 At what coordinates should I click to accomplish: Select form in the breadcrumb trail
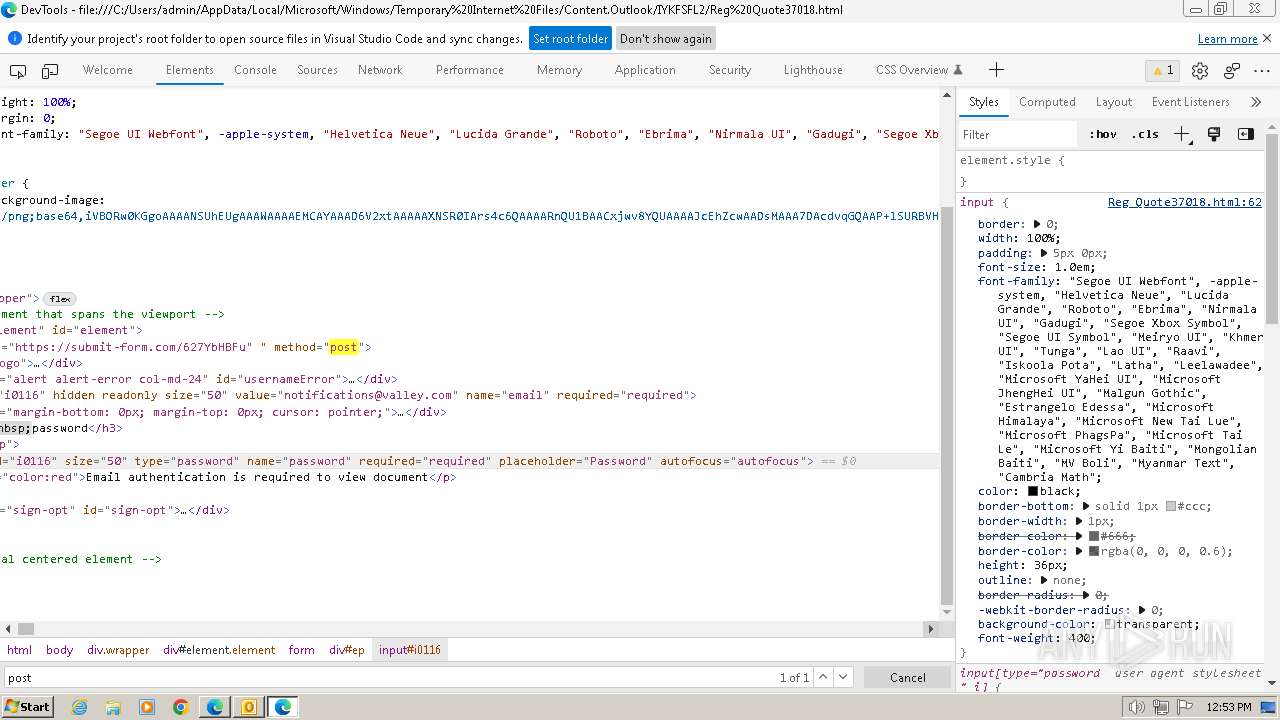click(x=302, y=650)
